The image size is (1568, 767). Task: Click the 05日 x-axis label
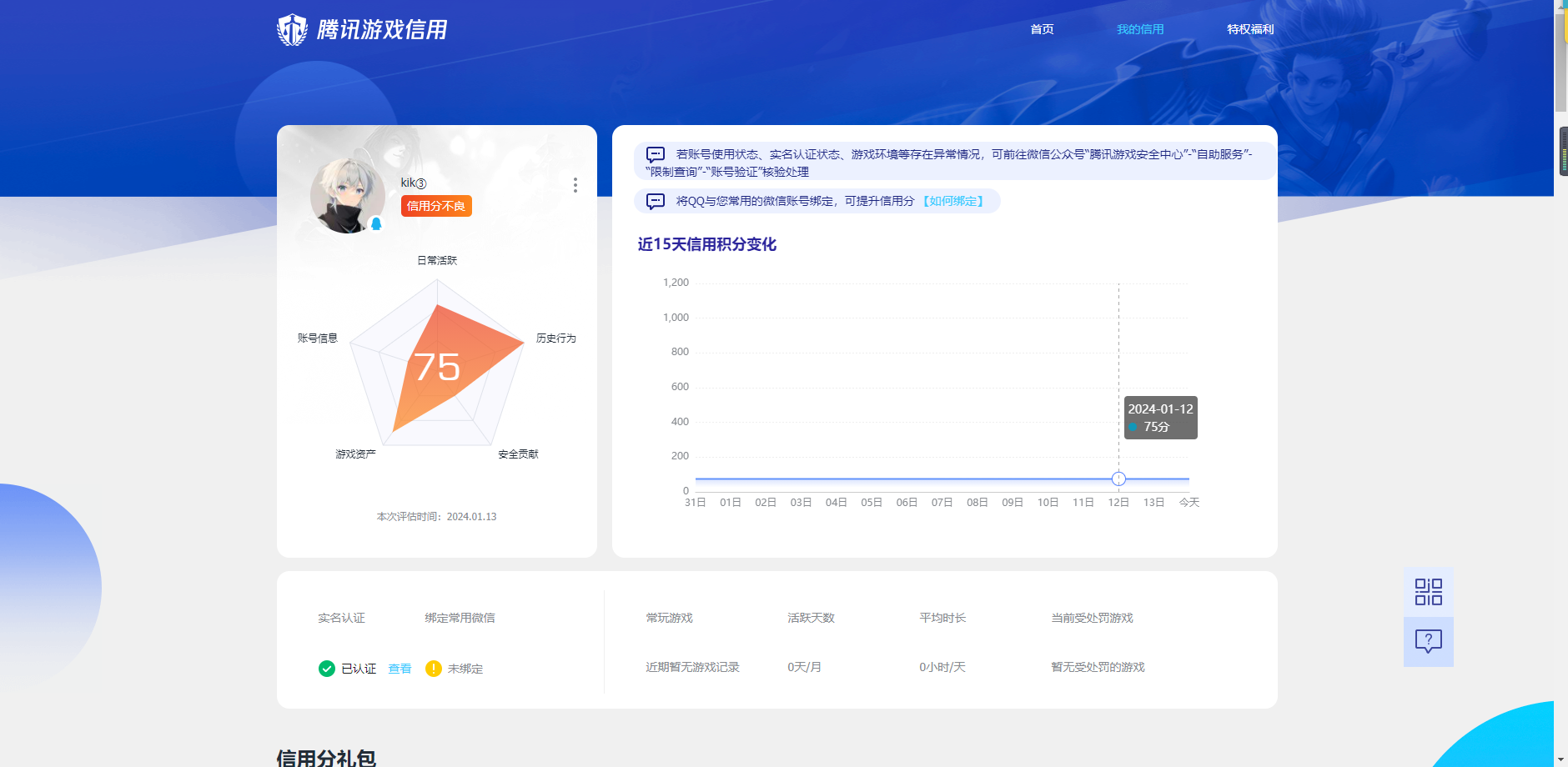coord(872,502)
